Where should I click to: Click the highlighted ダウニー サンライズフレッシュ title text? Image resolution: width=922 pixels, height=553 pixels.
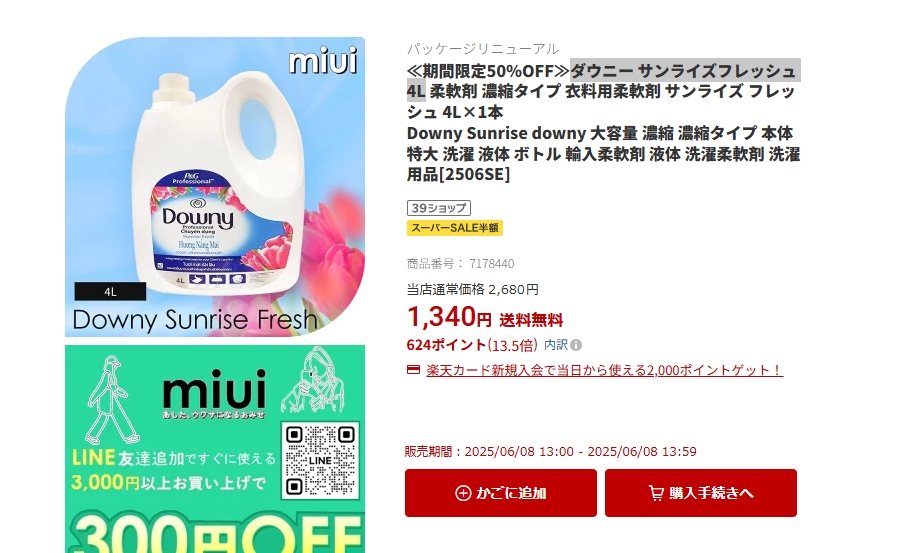point(603,81)
